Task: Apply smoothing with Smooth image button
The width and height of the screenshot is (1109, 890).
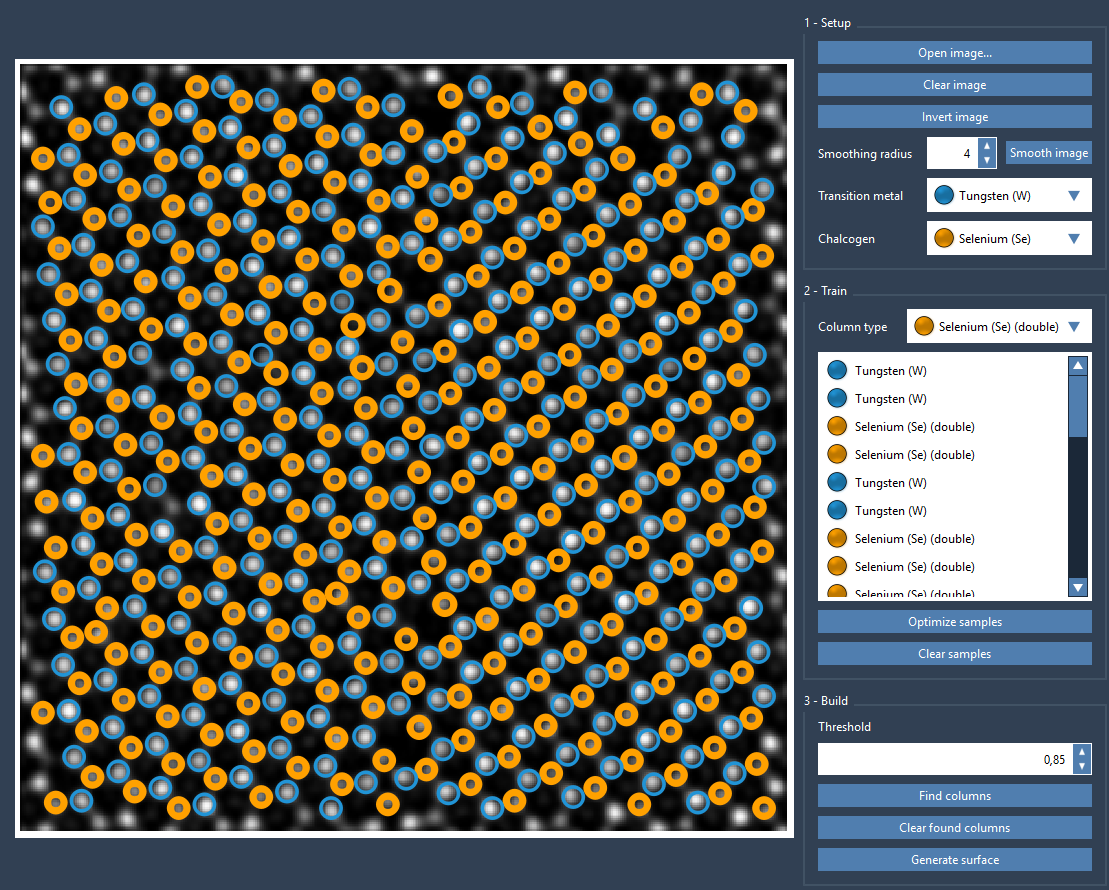Action: point(1048,153)
